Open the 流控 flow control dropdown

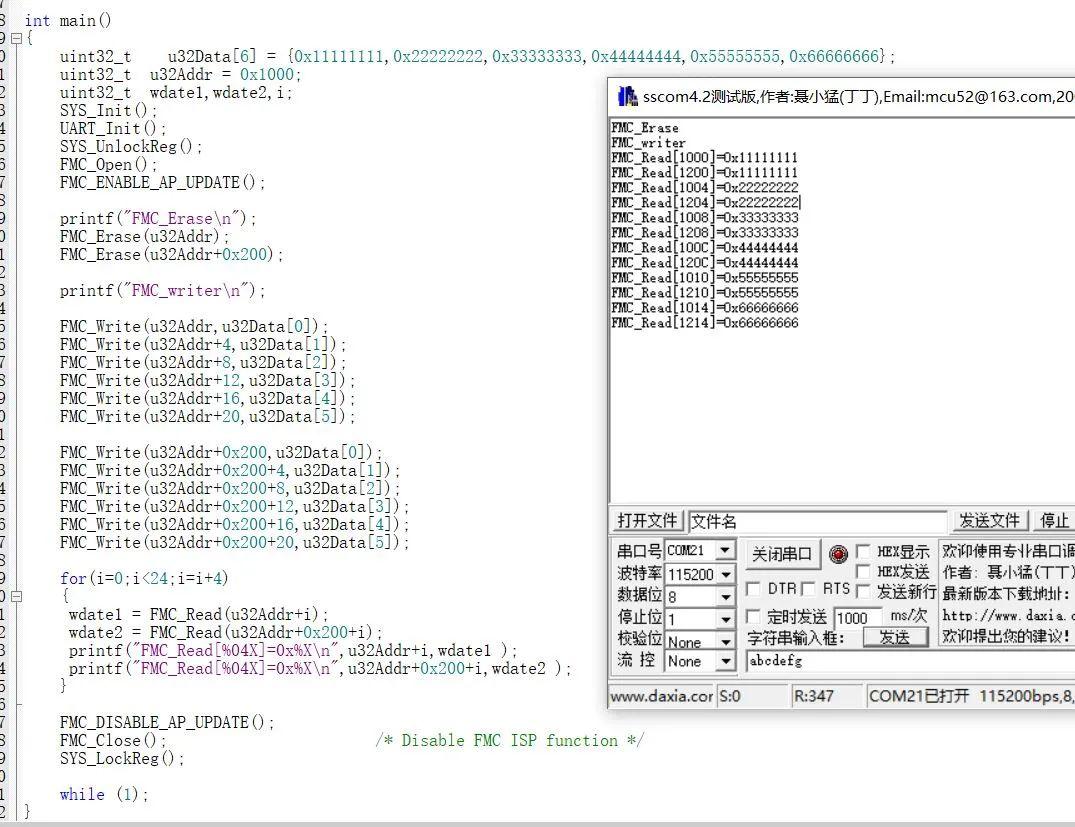tap(725, 661)
